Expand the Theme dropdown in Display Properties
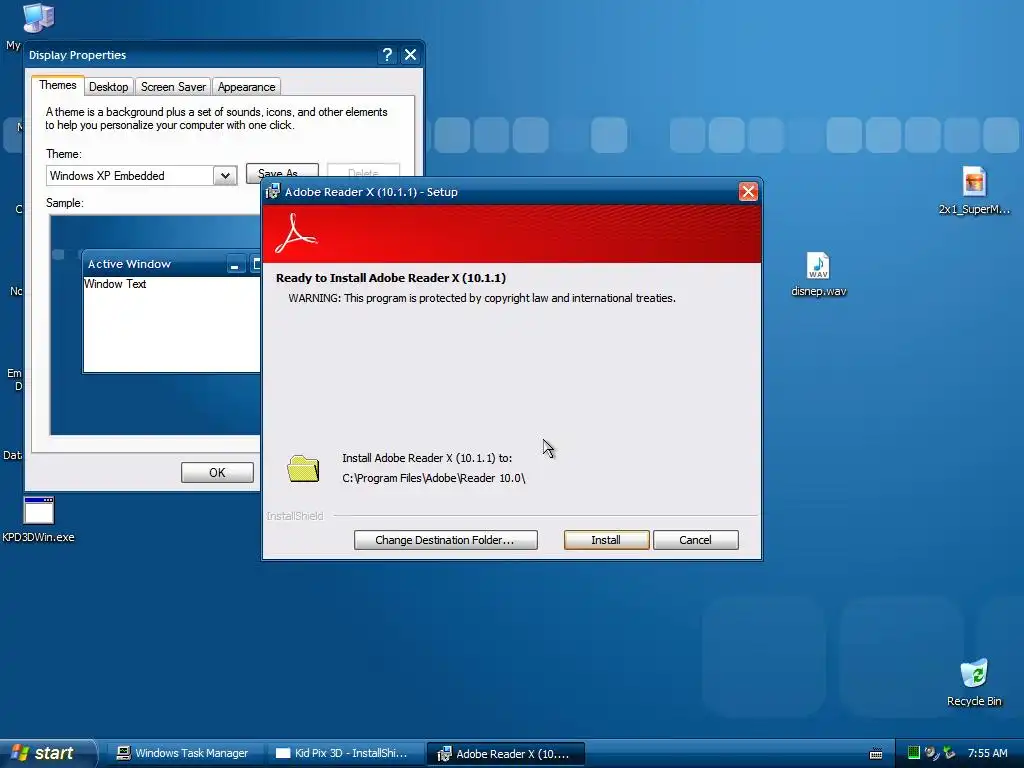 click(x=225, y=176)
